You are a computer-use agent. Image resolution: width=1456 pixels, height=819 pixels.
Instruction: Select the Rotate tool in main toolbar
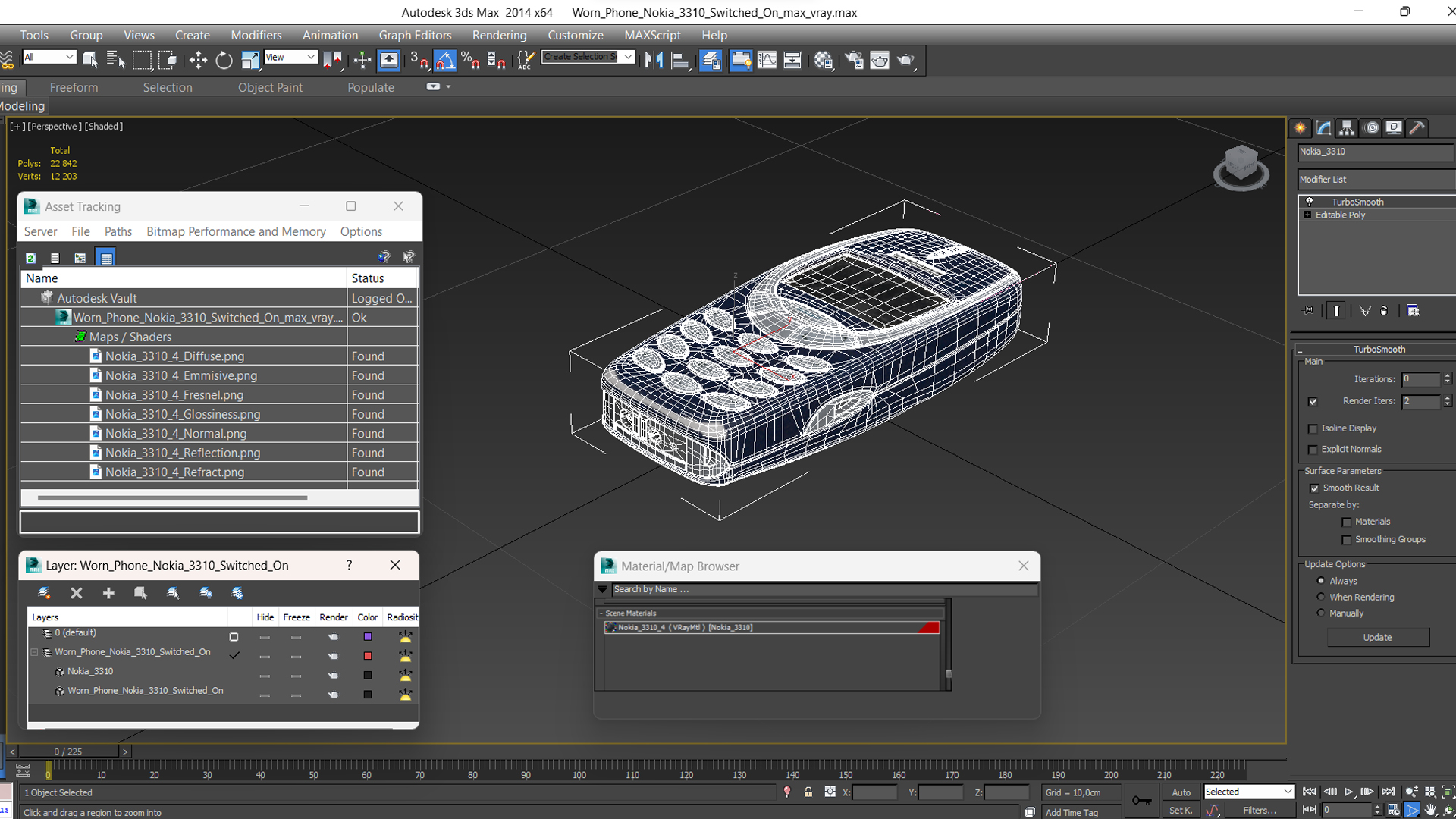point(224,61)
